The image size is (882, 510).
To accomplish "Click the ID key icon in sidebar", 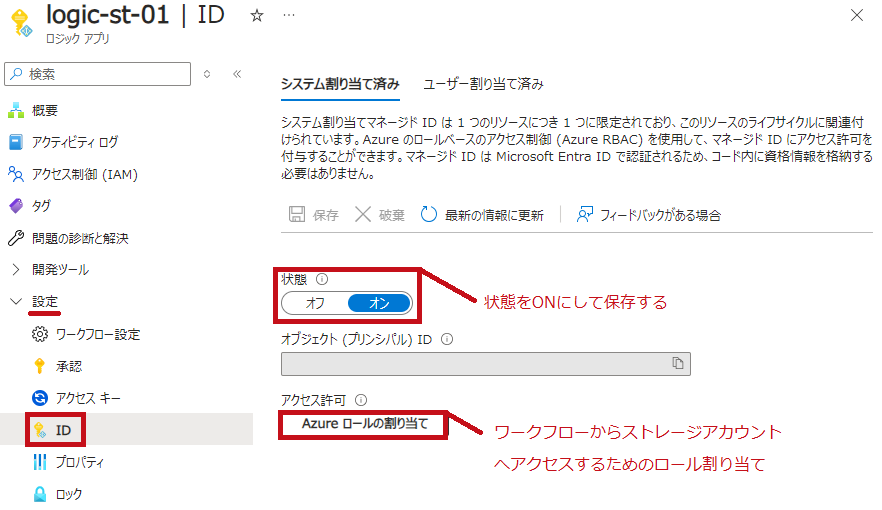I will pyautogui.click(x=39, y=430).
